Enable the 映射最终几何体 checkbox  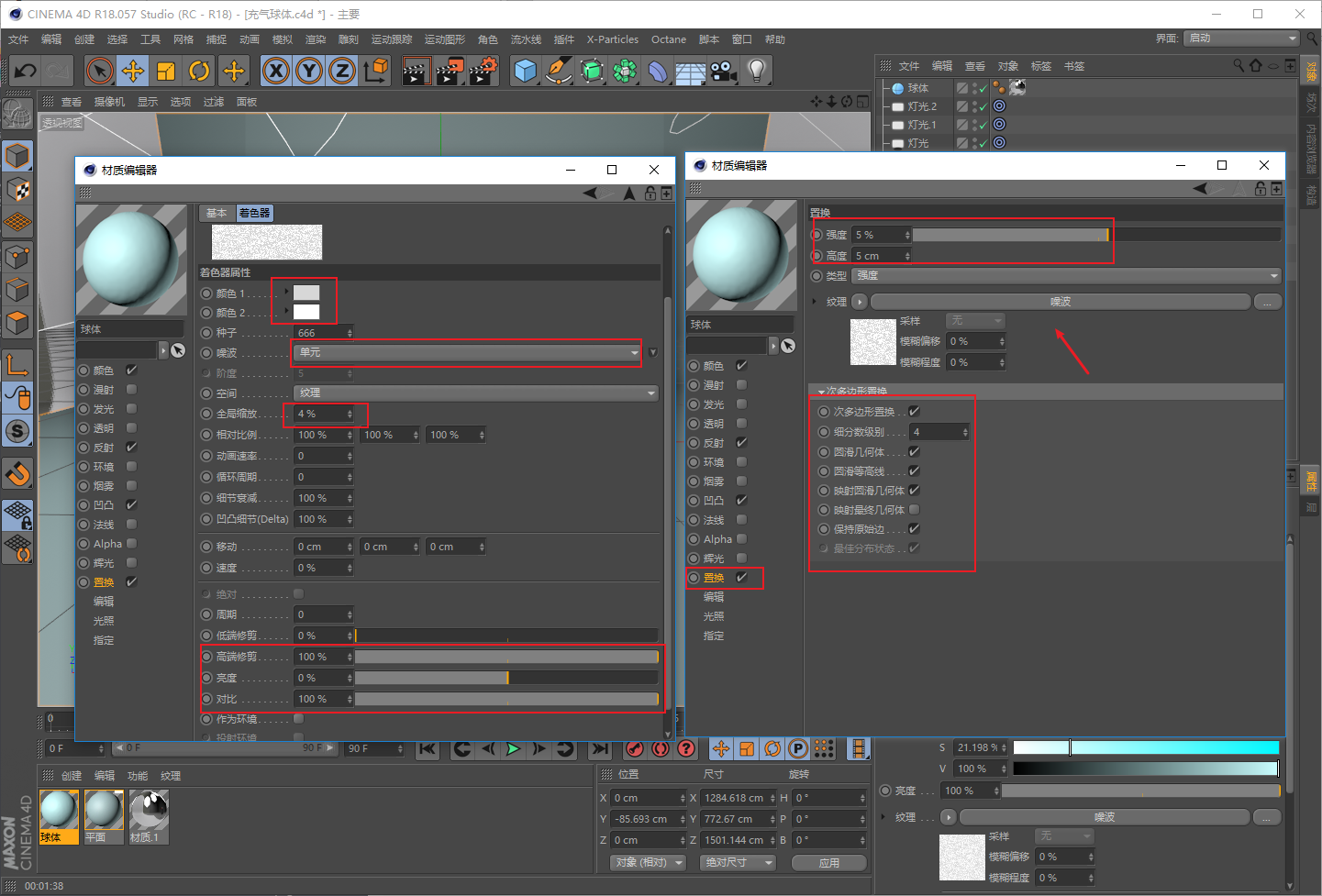(914, 510)
